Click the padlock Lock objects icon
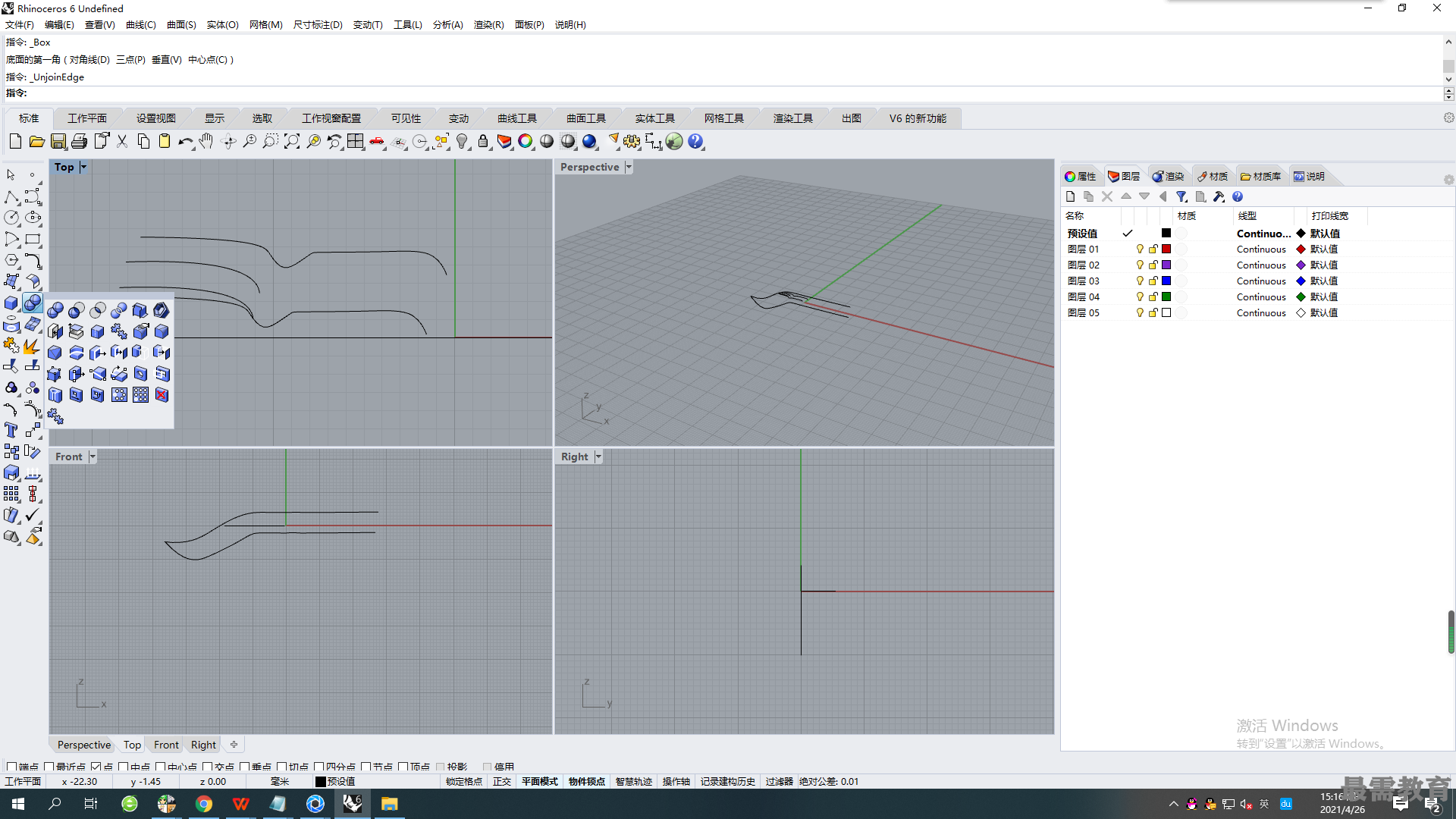Viewport: 1456px width, 819px height. (x=483, y=142)
